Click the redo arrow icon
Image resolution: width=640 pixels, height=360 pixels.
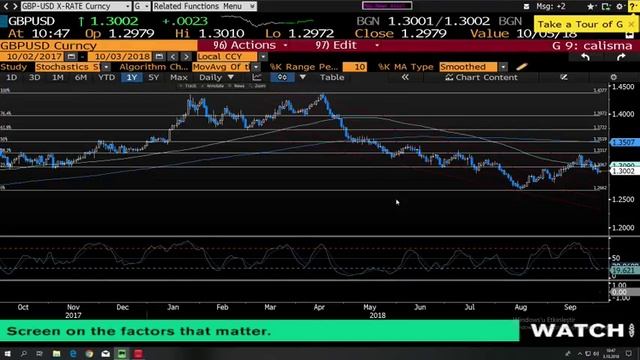click(x=621, y=57)
